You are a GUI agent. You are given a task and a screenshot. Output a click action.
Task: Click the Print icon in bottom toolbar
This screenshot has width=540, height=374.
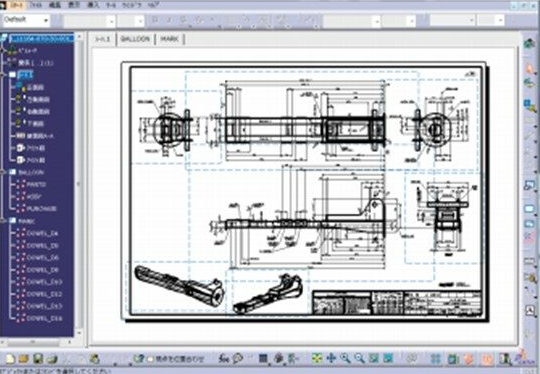pos(52,359)
